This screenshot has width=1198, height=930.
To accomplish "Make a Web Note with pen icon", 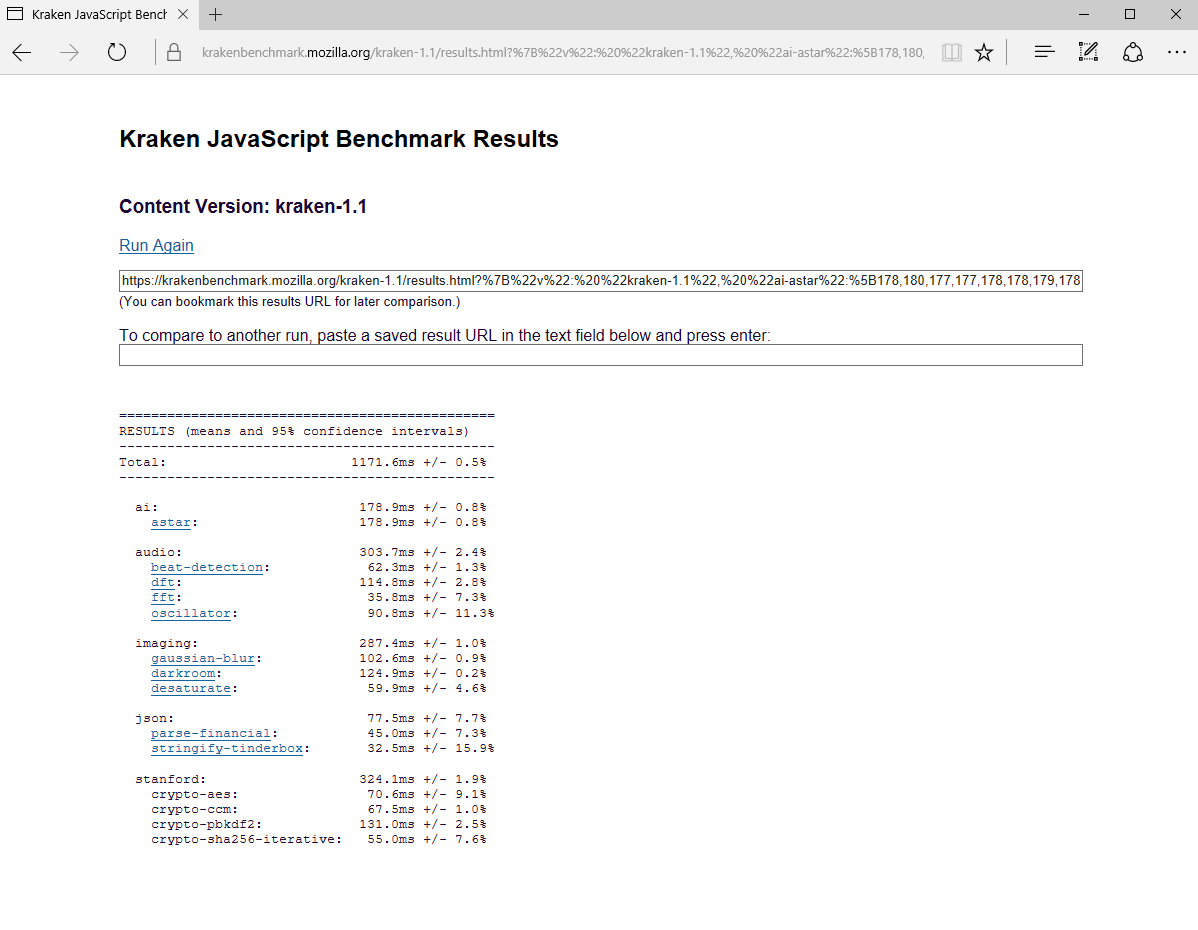I will (x=1088, y=52).
